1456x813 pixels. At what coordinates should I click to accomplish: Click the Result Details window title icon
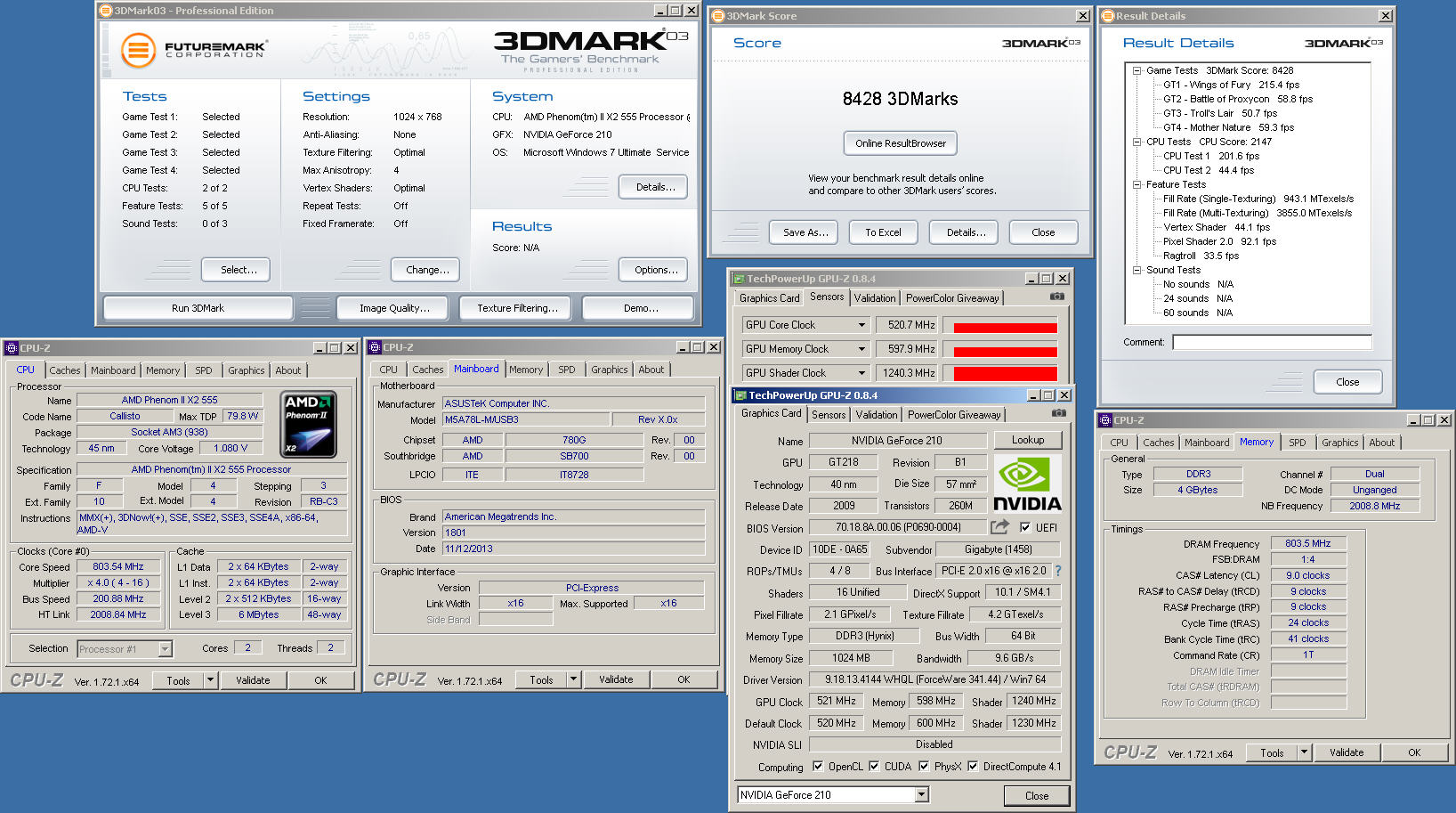(1108, 16)
